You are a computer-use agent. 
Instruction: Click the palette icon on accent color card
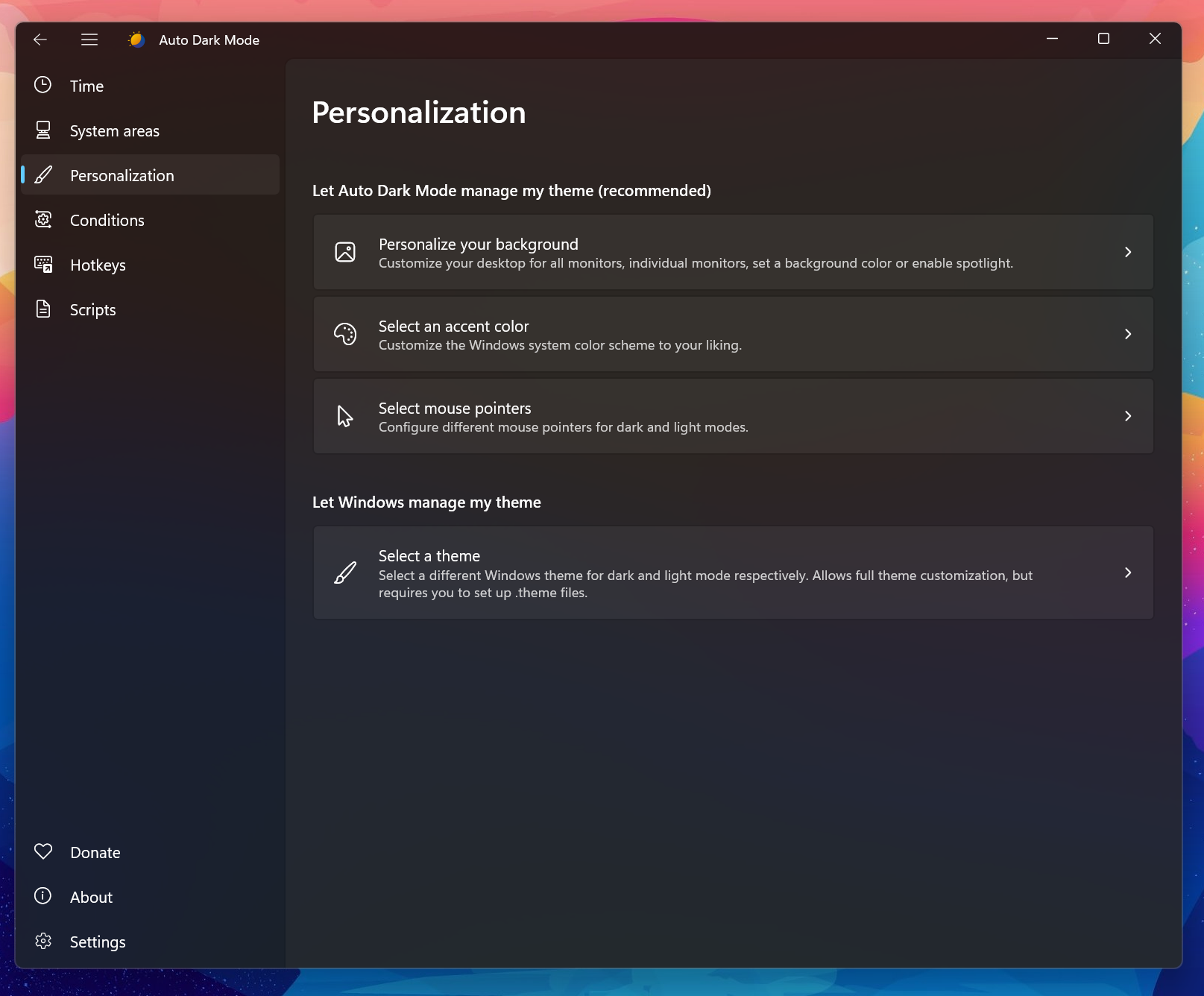(345, 334)
